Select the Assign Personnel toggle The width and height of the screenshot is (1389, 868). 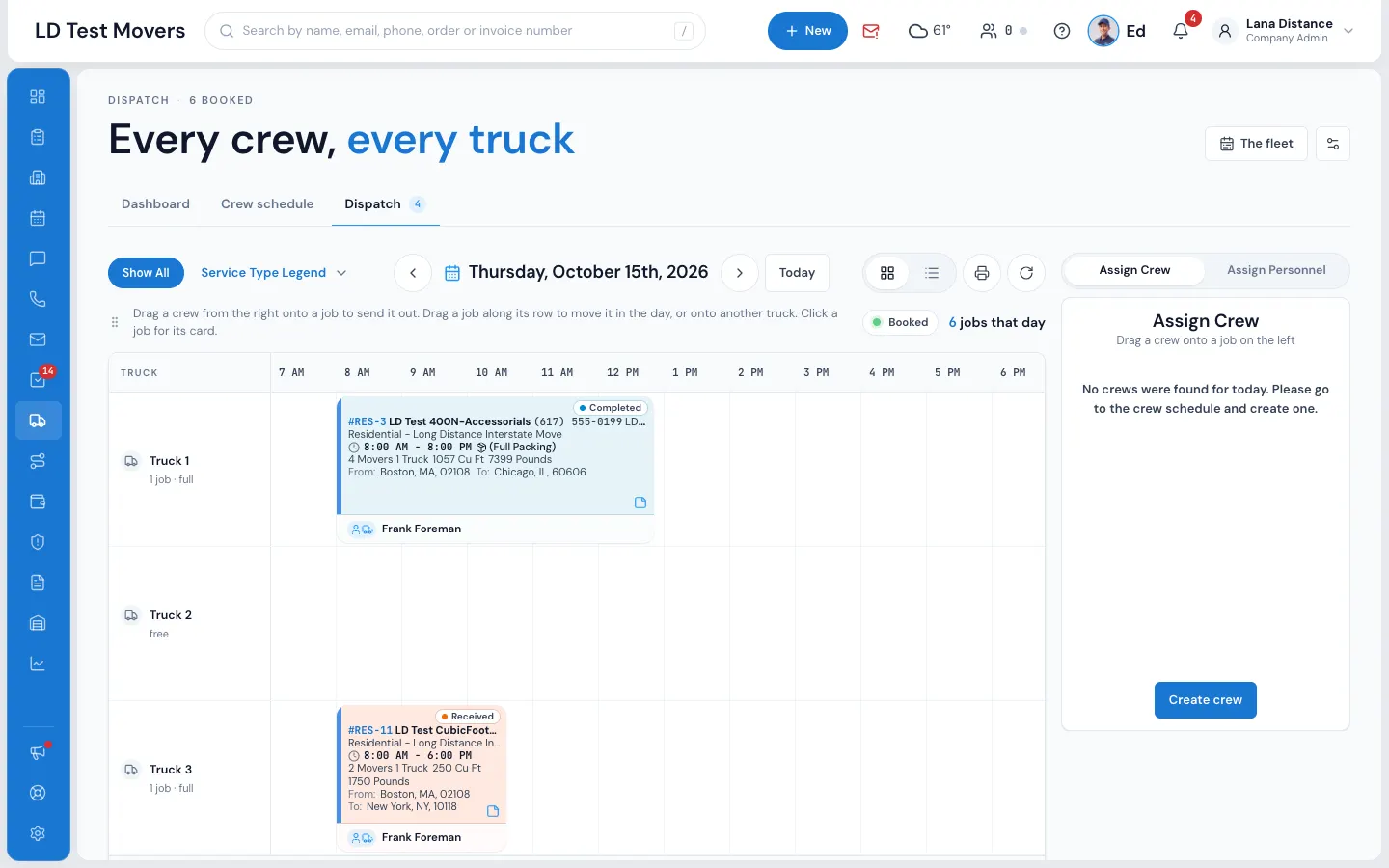(1276, 270)
